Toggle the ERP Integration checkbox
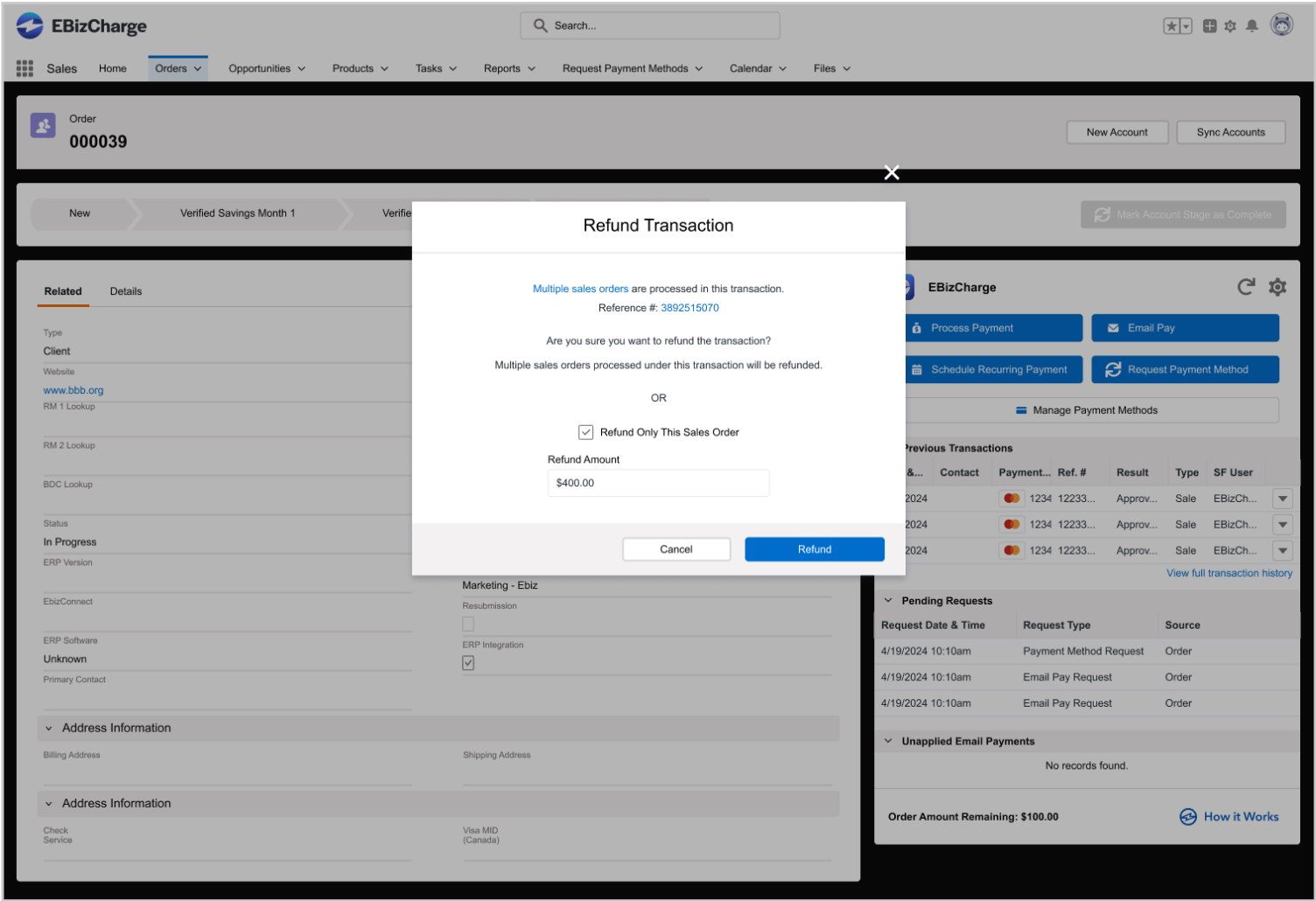Image resolution: width=1316 pixels, height=901 pixels. pyautogui.click(x=468, y=663)
